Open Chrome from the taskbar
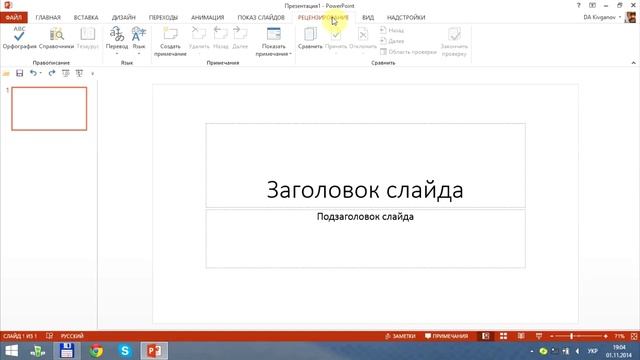The height and width of the screenshot is (360, 640). coord(96,351)
